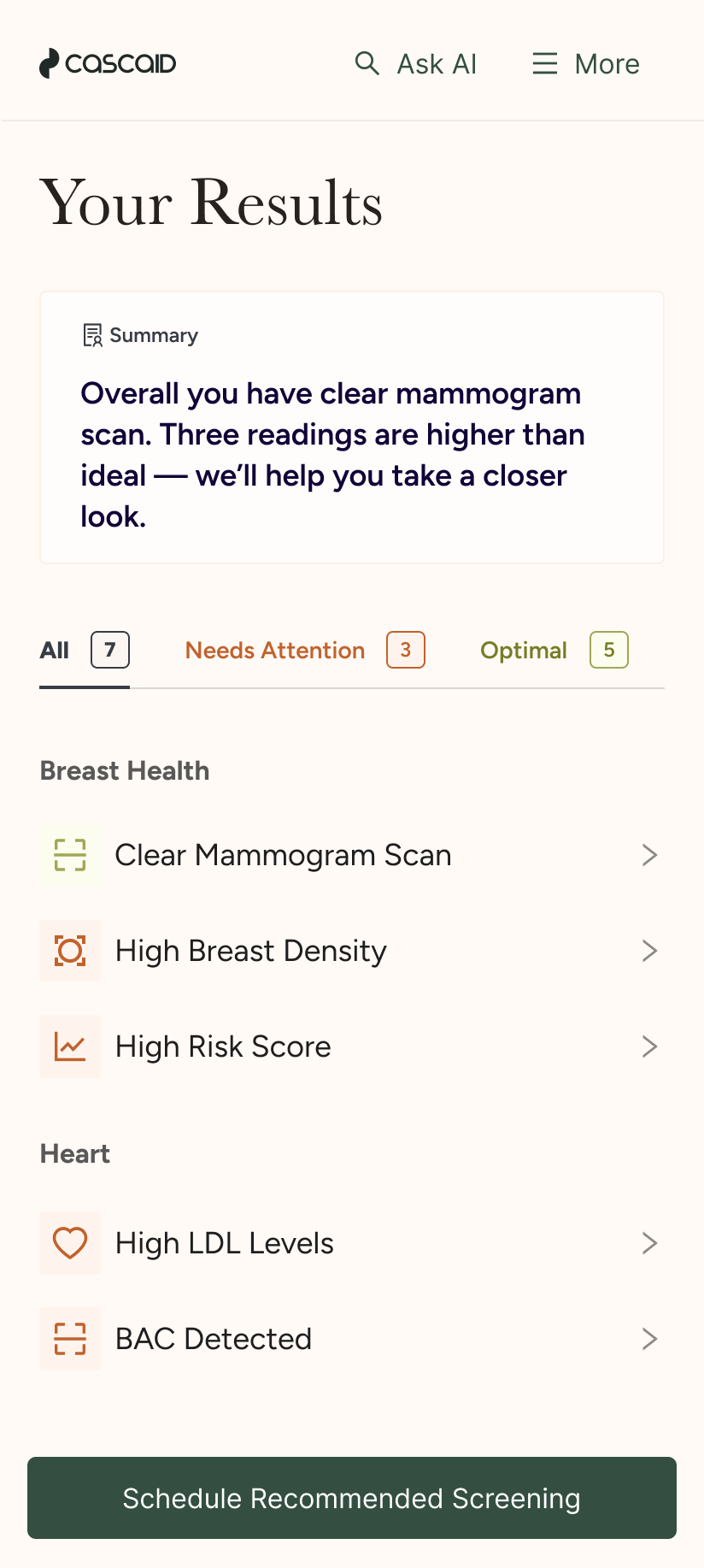This screenshot has height=1568, width=704.
Task: Open High Breast Density details via chevron
Action: (649, 950)
